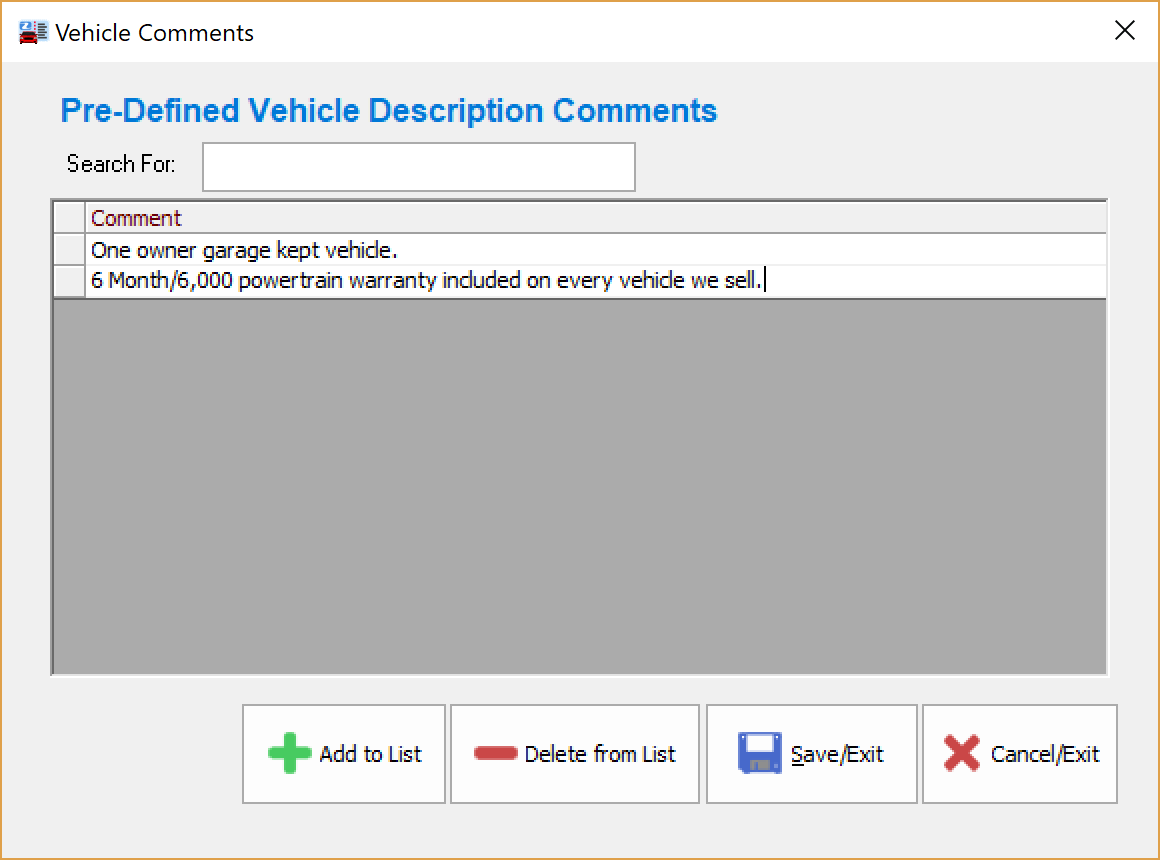Click the green plus icon on Add to List
This screenshot has width=1160, height=860.
click(289, 753)
